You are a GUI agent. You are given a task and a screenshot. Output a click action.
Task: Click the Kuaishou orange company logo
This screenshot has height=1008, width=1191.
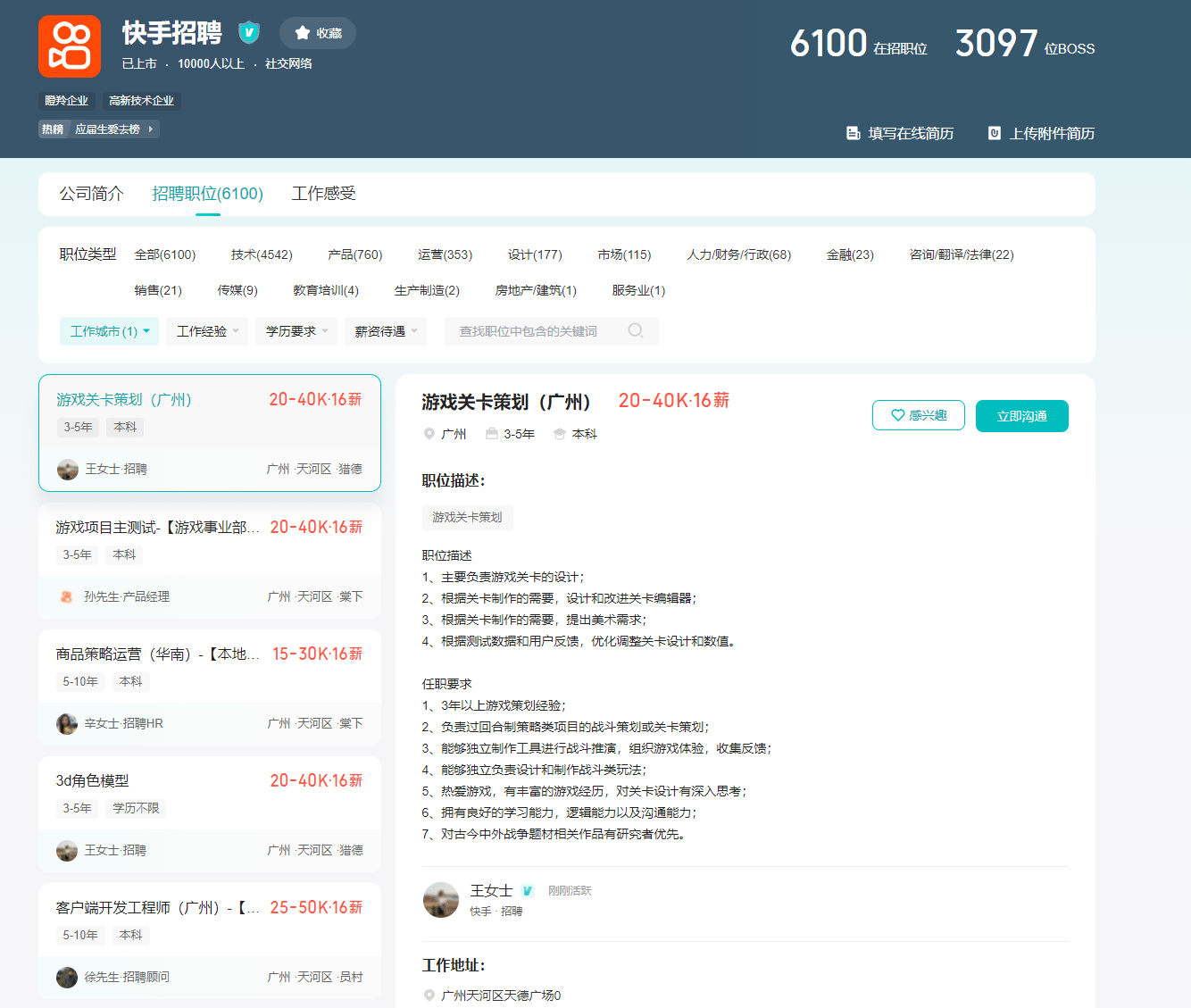pyautogui.click(x=70, y=46)
